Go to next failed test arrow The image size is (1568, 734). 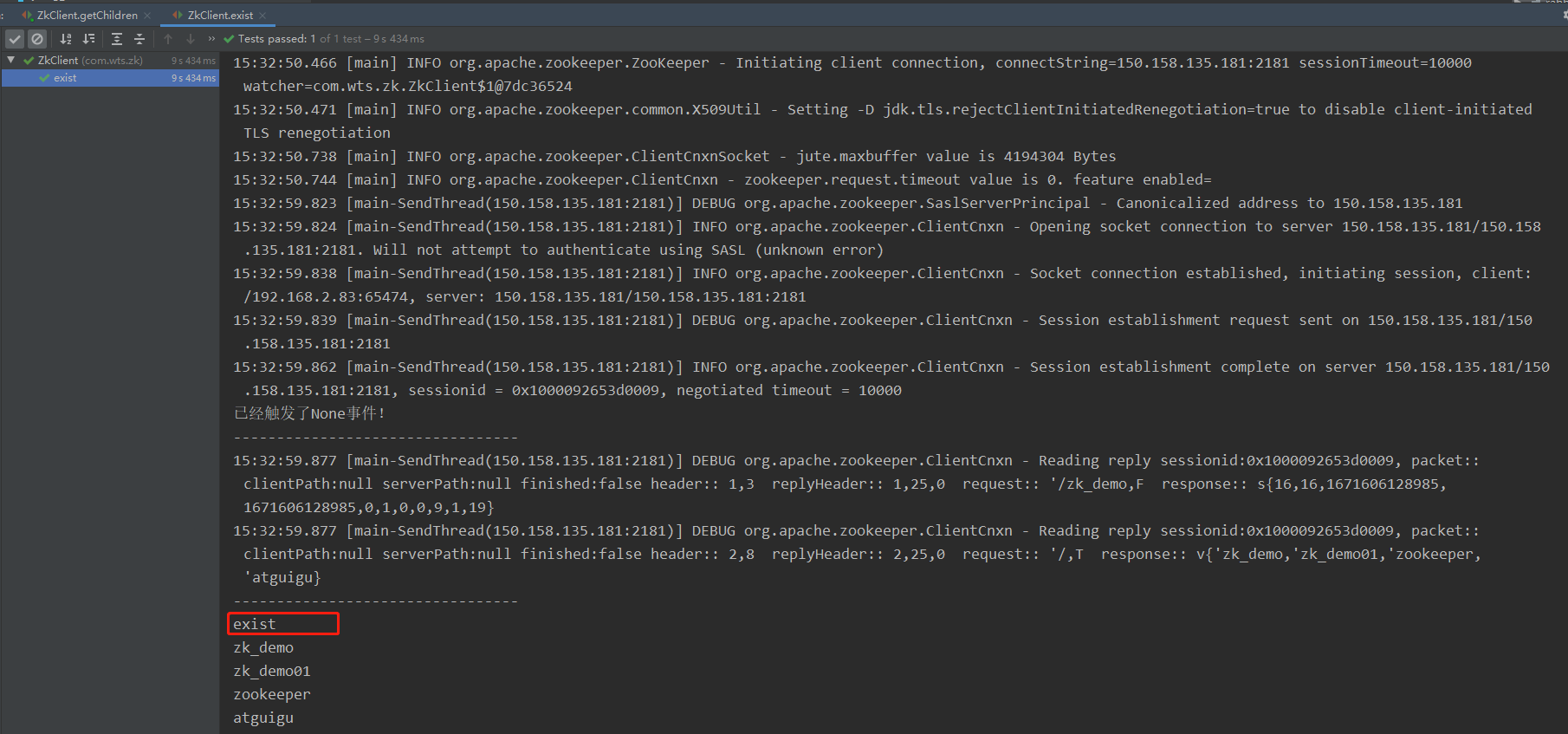[x=191, y=39]
